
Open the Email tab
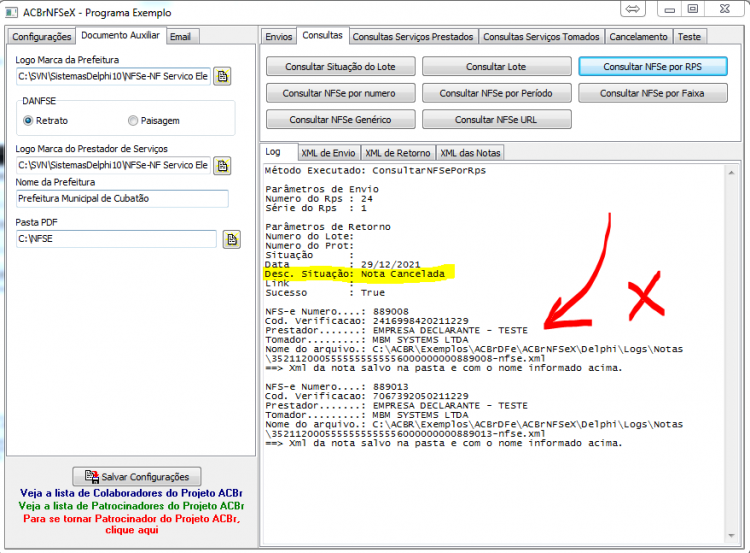click(180, 37)
